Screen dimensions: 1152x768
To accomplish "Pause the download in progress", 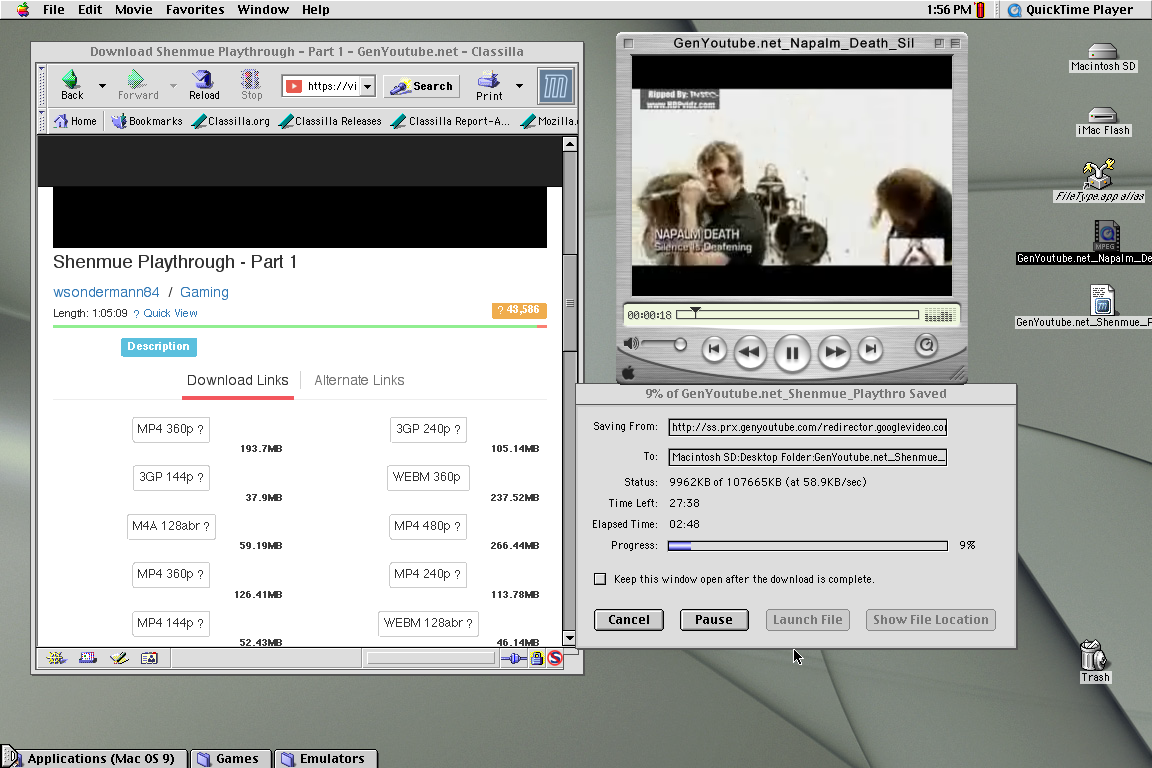I will pos(714,620).
